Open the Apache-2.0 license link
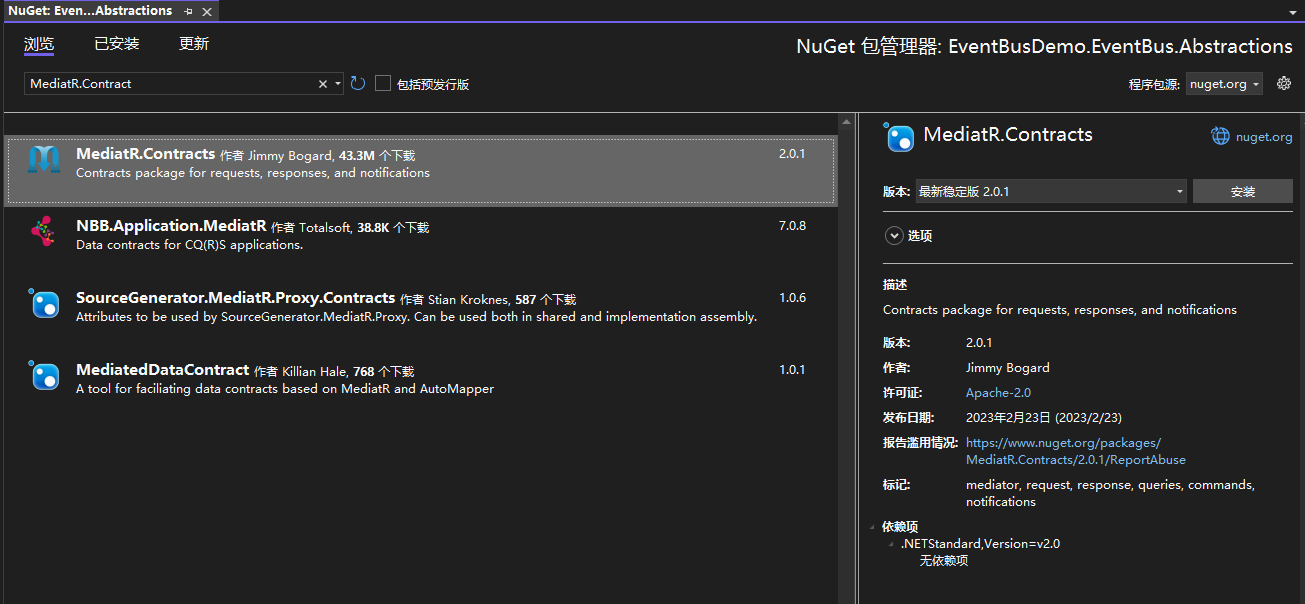This screenshot has width=1305, height=604. (998, 393)
